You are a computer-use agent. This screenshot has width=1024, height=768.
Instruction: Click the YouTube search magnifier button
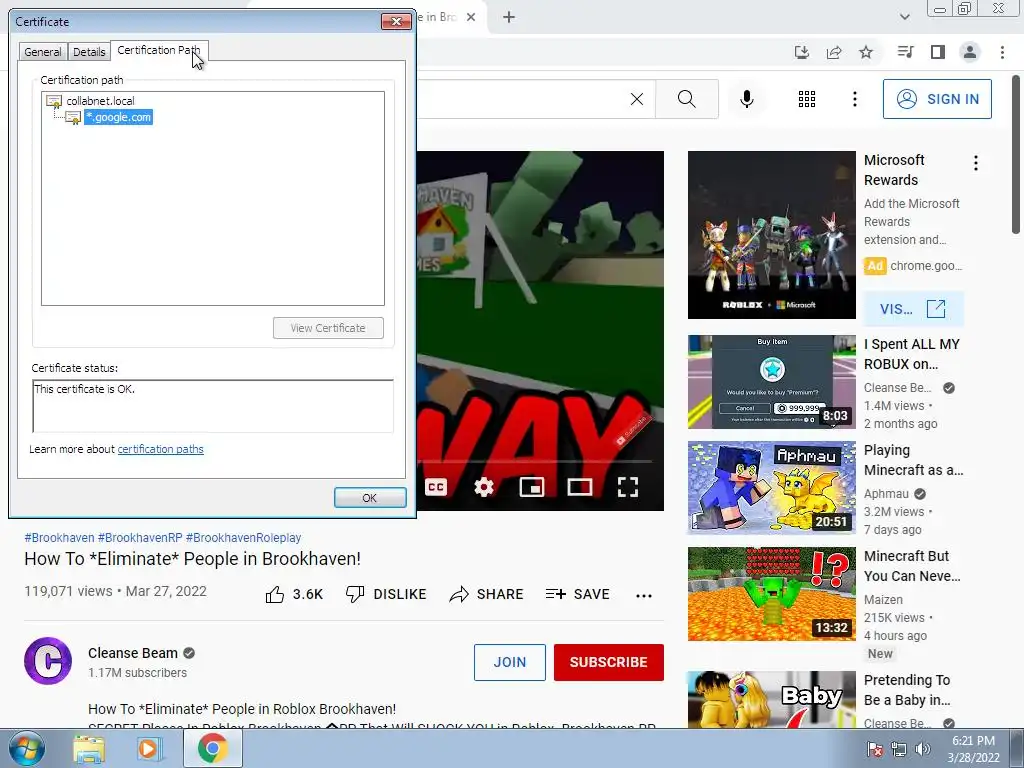point(686,99)
